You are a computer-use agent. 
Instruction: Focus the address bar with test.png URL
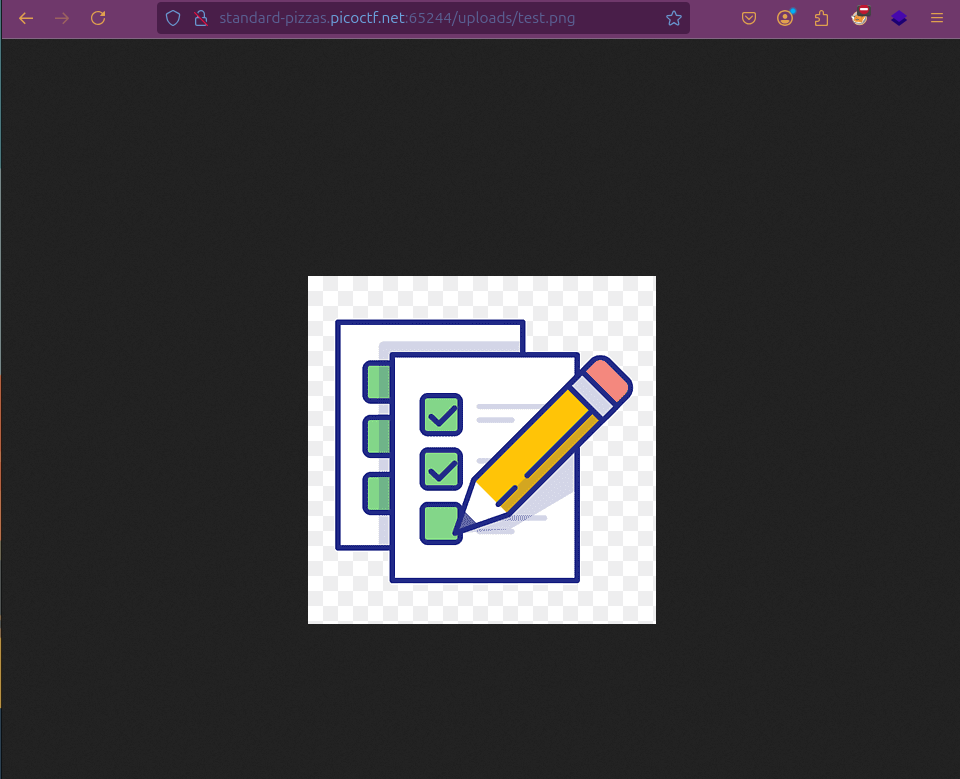click(x=420, y=18)
